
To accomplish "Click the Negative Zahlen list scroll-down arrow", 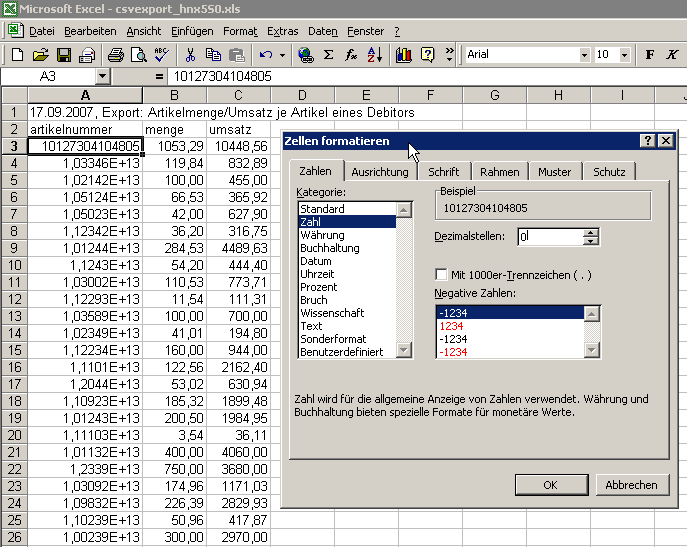I will point(591,350).
